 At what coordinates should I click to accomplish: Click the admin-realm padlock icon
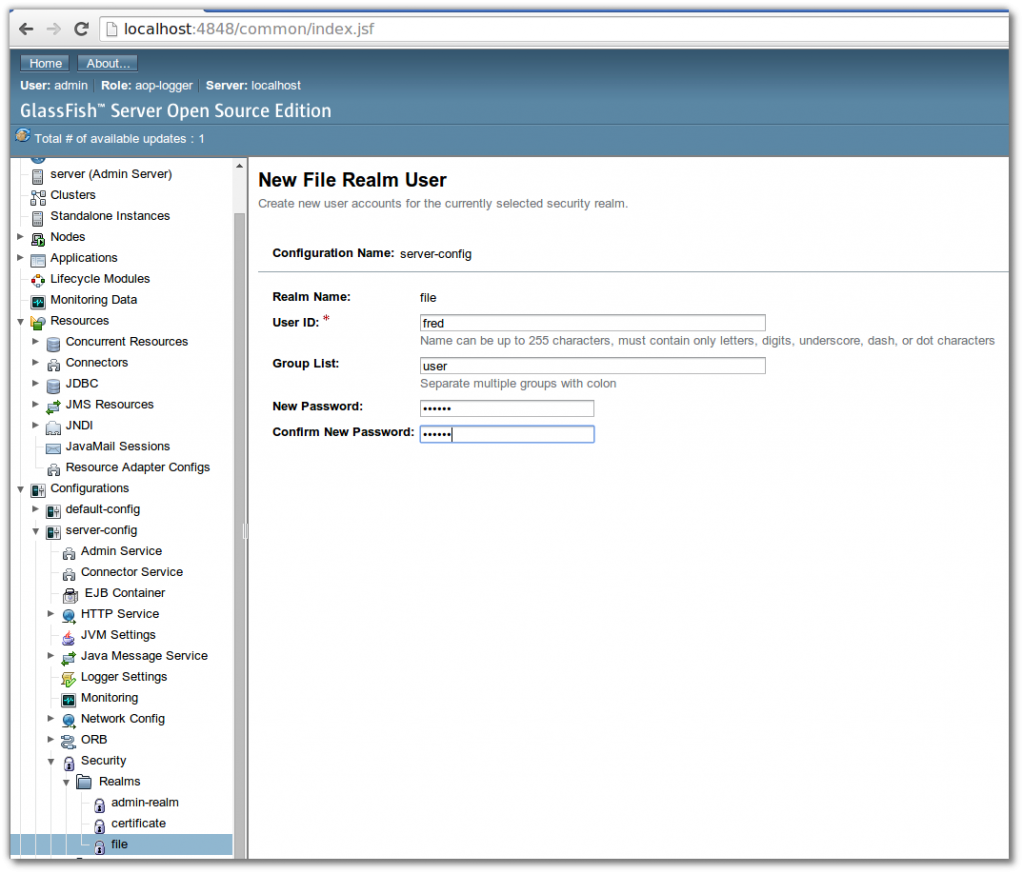(x=101, y=802)
